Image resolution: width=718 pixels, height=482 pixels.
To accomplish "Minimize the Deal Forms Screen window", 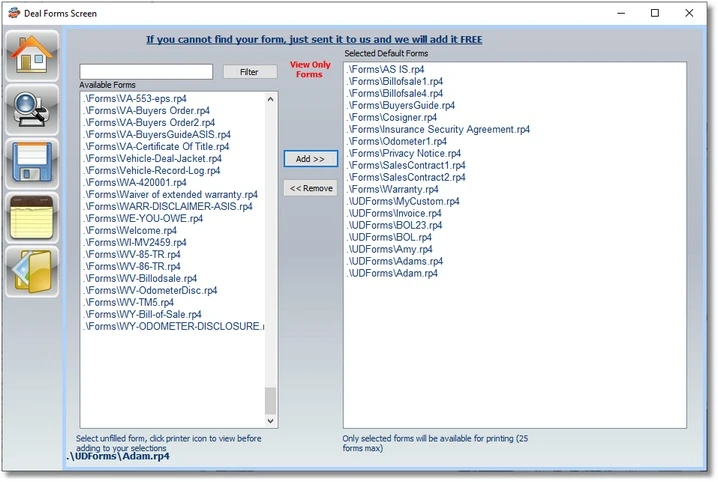I will (621, 13).
